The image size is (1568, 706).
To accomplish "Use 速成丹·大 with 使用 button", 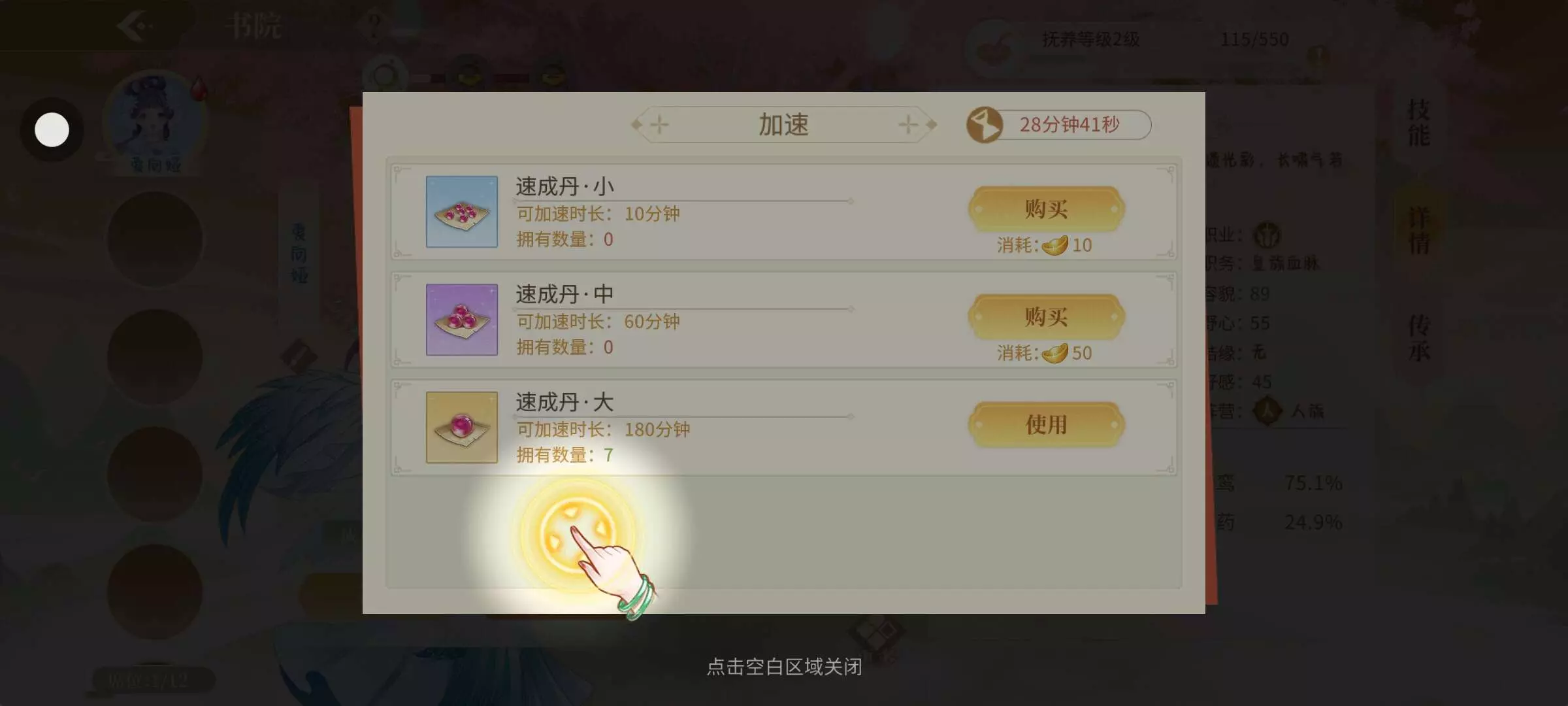I will coord(1046,425).
